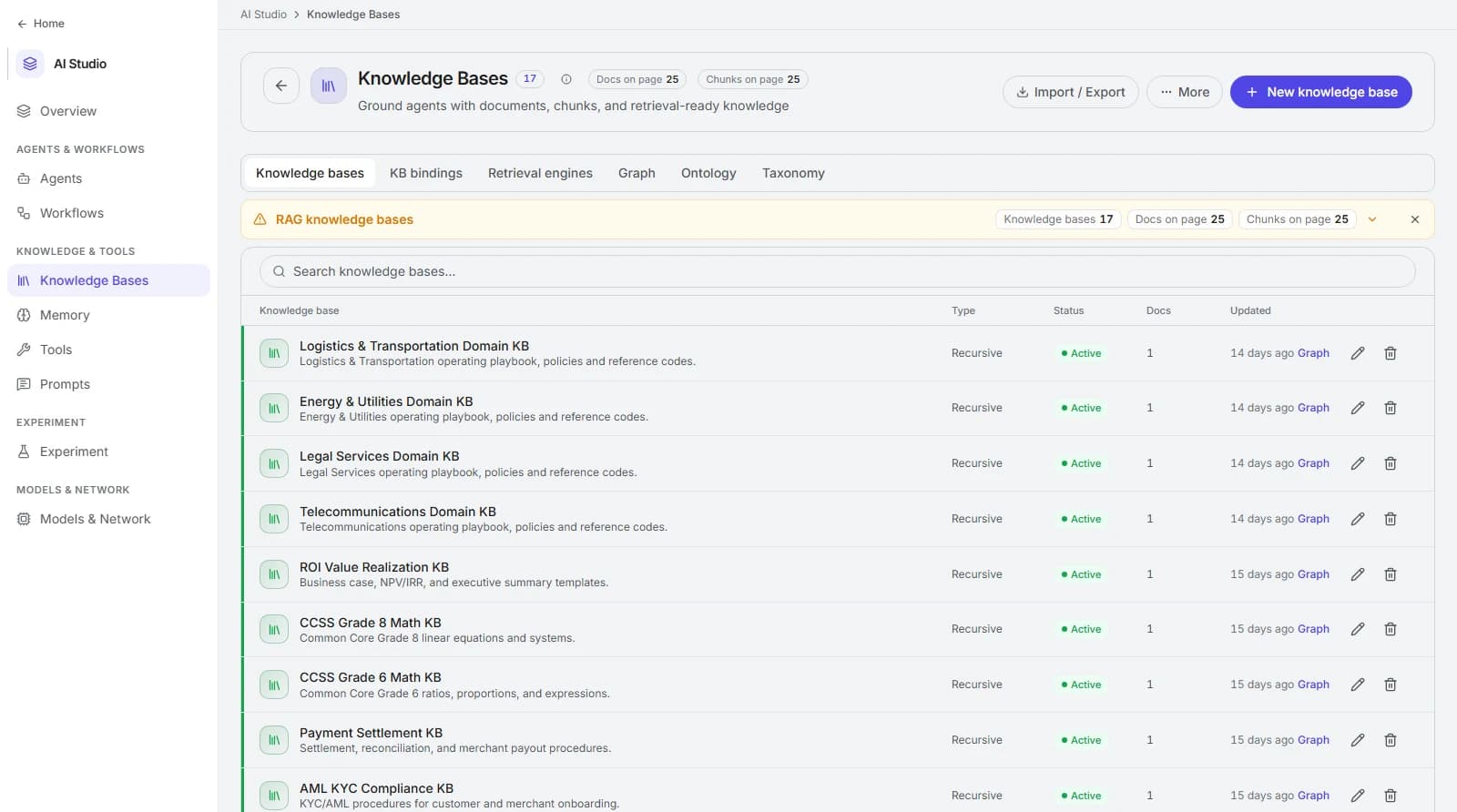This screenshot has height=812, width=1457.
Task: Open Graph link for CCSS Grade 6 Math KB
Action: click(1313, 685)
